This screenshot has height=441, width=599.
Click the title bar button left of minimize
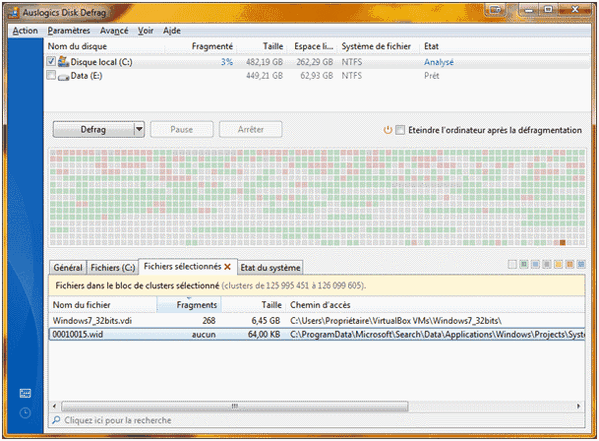(495, 10)
